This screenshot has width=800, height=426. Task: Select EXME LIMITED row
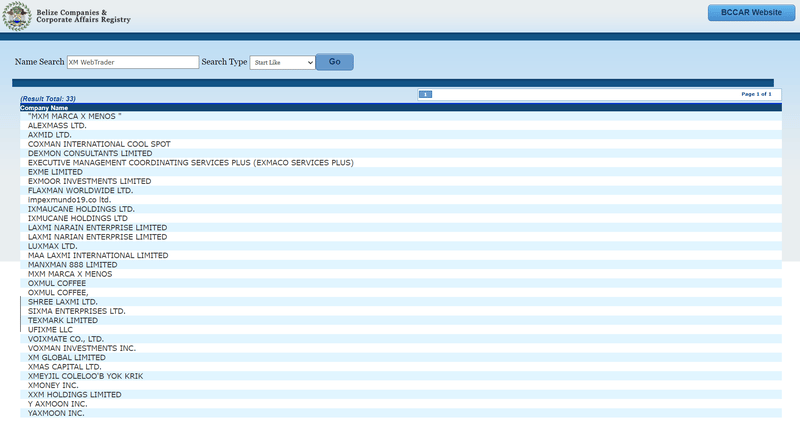point(401,172)
